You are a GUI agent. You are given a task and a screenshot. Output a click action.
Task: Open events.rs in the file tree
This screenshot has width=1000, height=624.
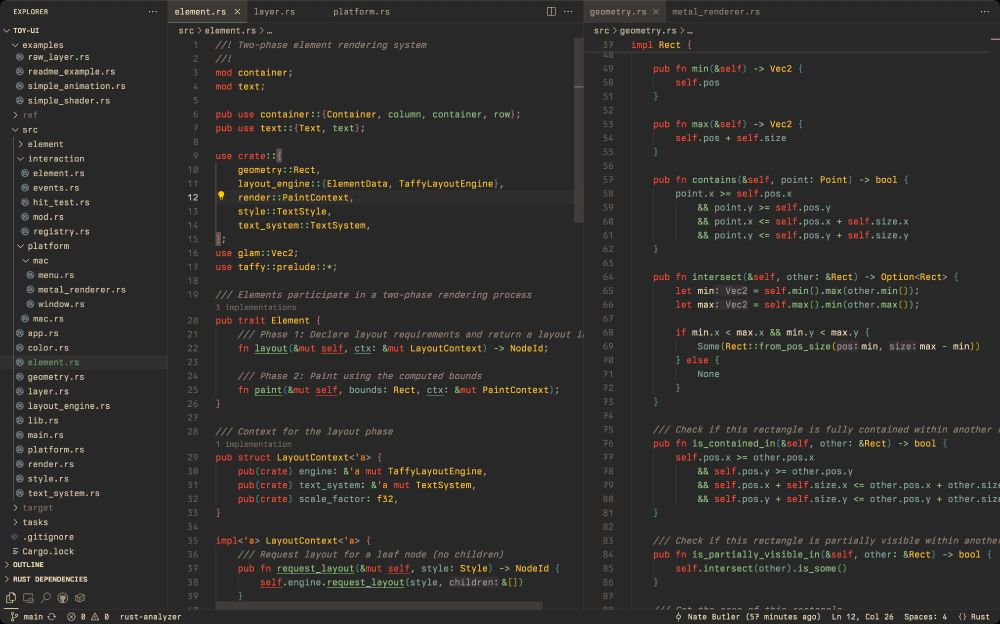(56, 188)
